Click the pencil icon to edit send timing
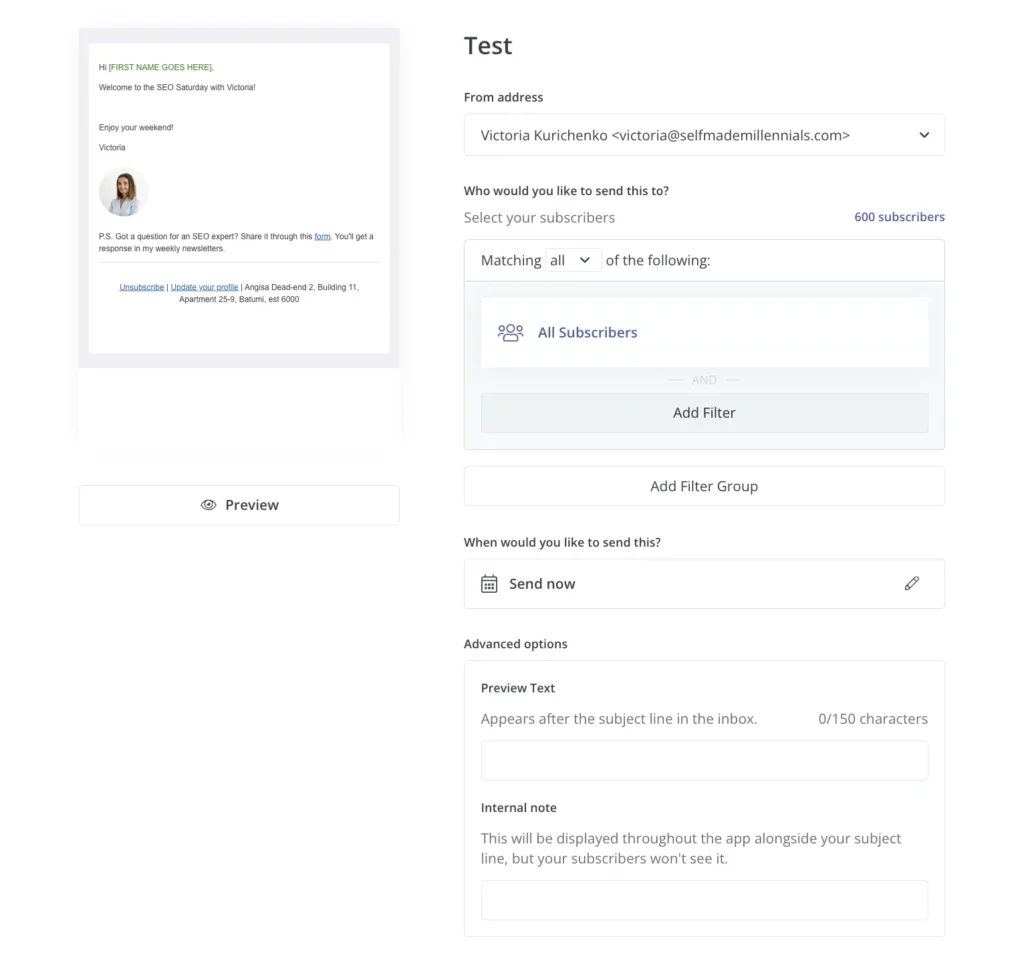The width and height of the screenshot is (1024, 957). (912, 583)
